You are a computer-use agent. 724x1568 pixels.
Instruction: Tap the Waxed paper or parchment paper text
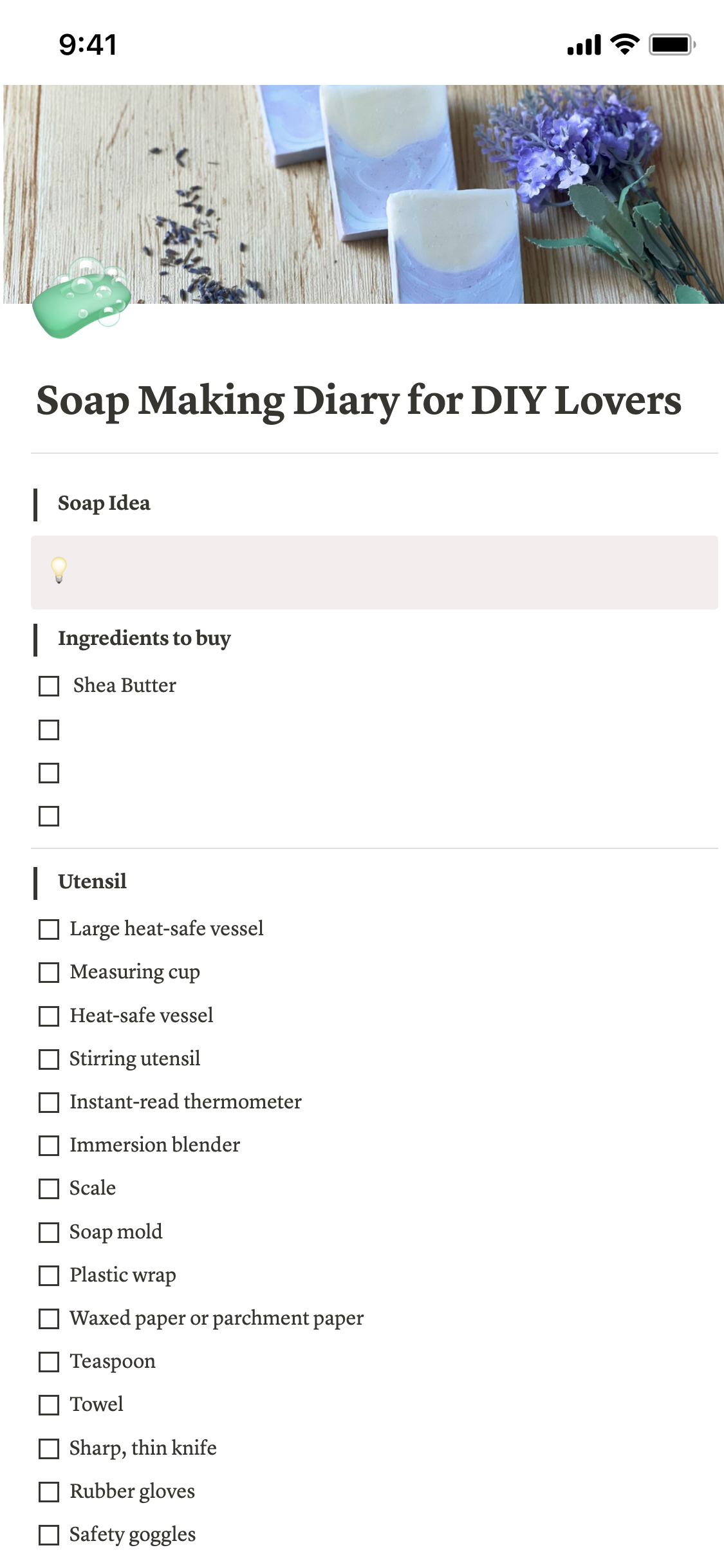click(x=216, y=1319)
